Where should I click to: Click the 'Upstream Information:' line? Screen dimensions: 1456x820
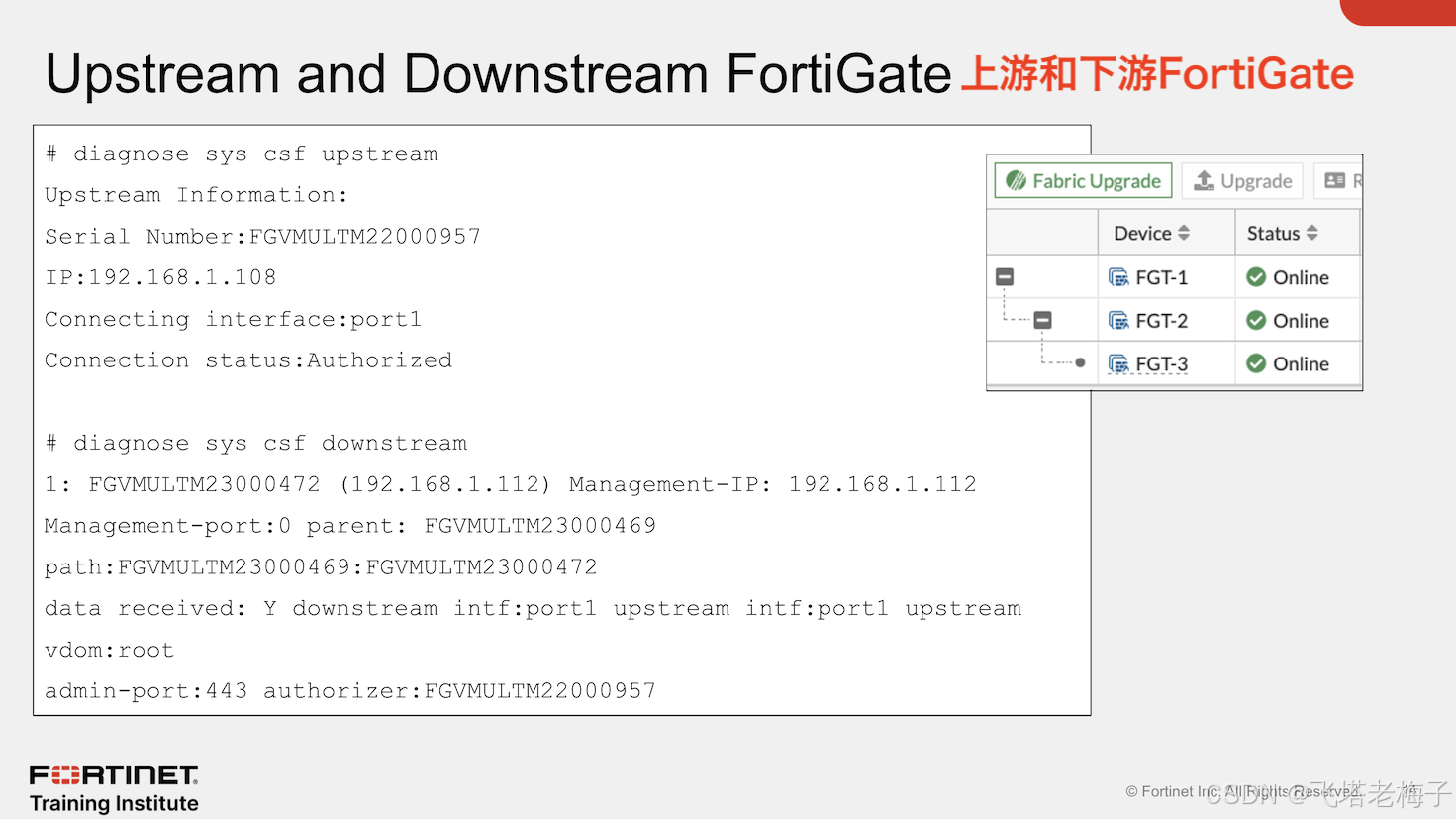point(196,195)
